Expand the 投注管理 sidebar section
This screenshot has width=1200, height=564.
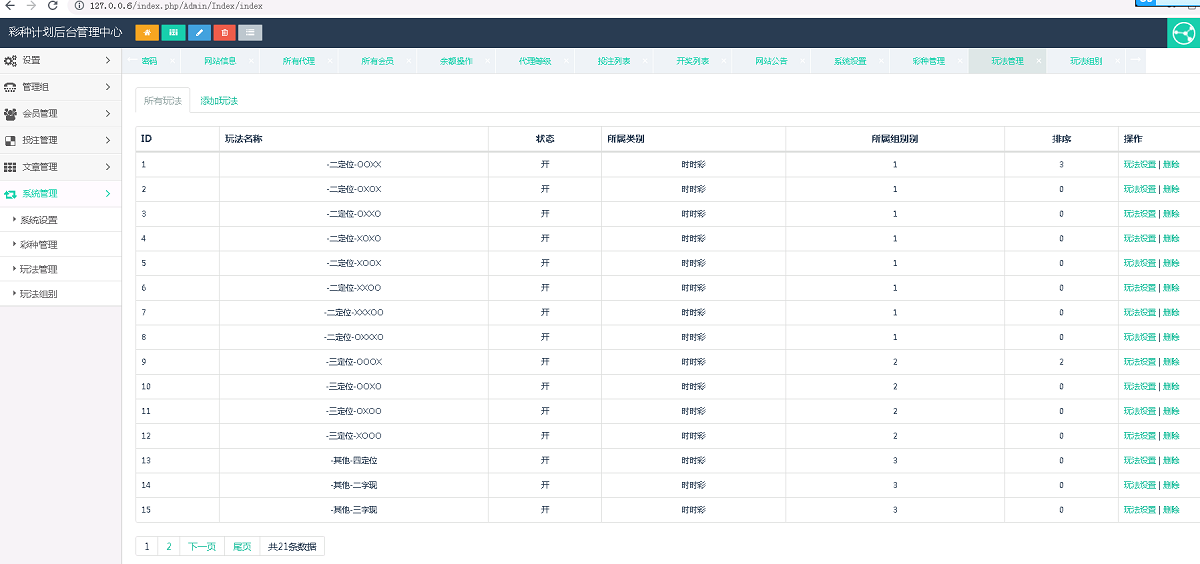click(60, 141)
